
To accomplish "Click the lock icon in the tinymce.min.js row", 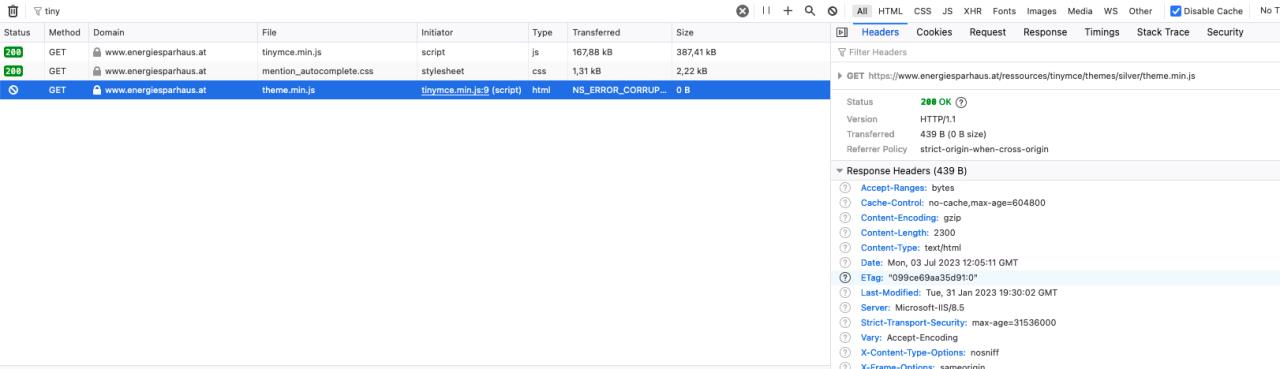I will 97,52.
